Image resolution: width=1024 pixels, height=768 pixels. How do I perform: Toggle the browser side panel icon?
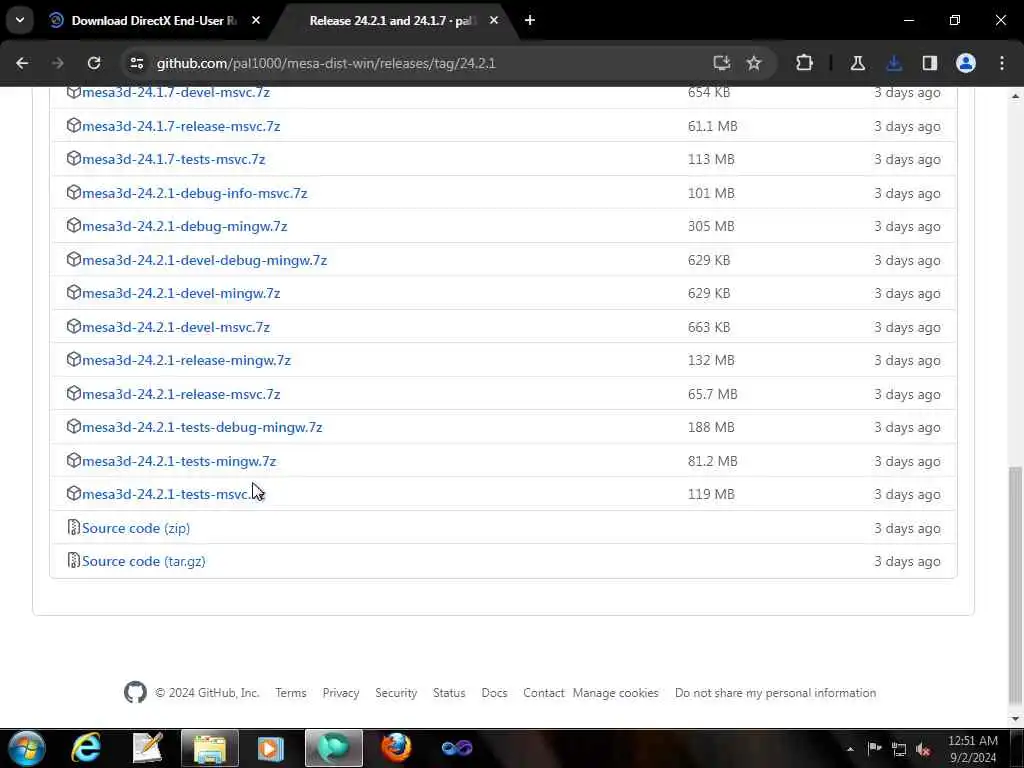point(930,63)
